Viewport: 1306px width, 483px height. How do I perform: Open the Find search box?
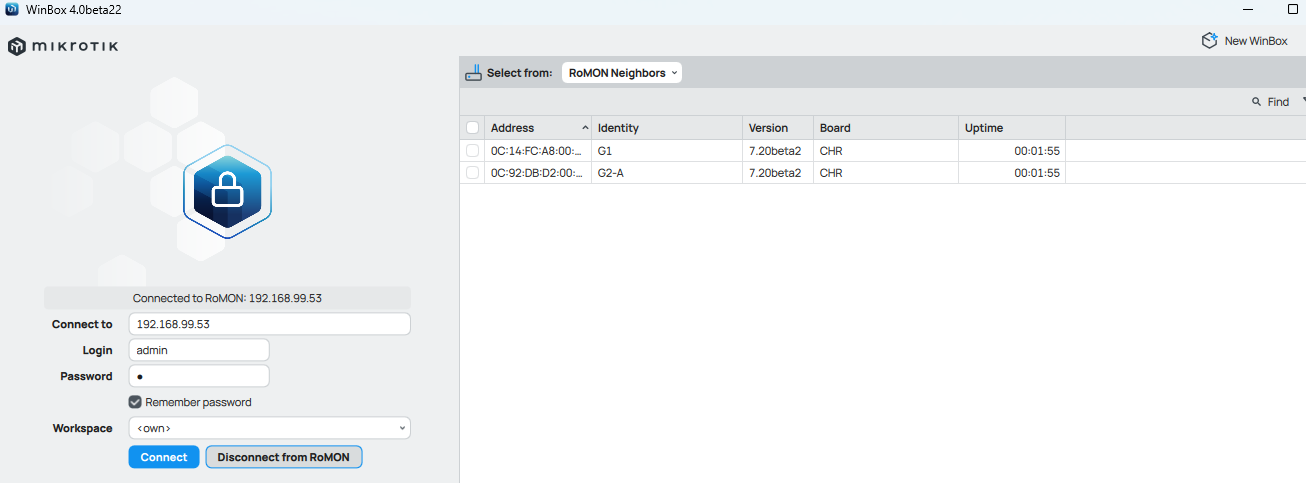[1270, 102]
